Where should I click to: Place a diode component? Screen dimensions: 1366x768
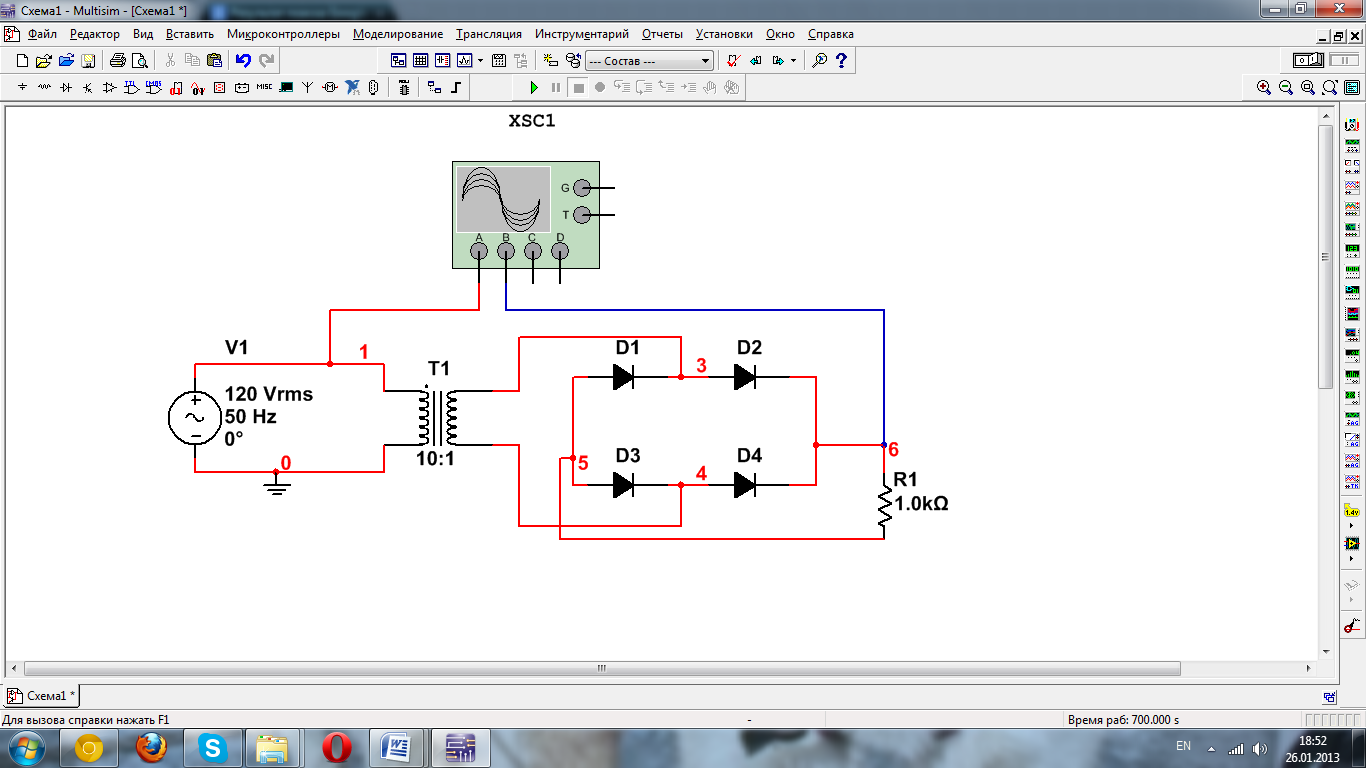pos(66,87)
